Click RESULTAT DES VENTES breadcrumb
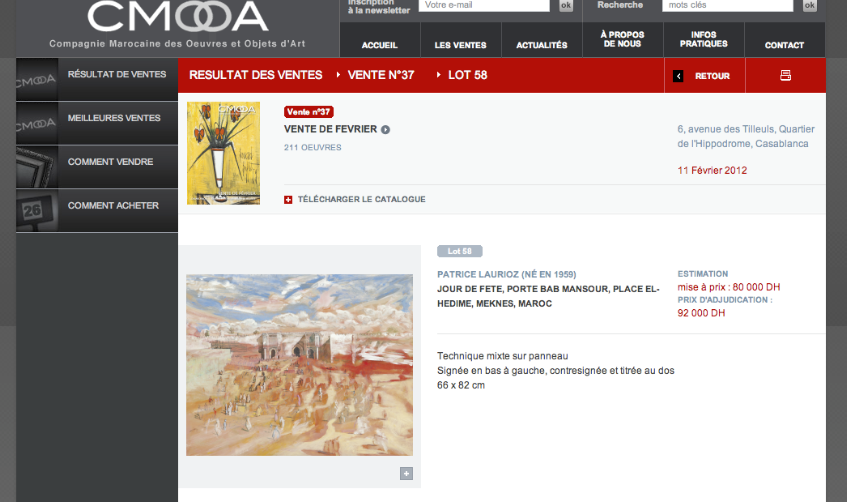This screenshot has width=847, height=502. (x=256, y=75)
